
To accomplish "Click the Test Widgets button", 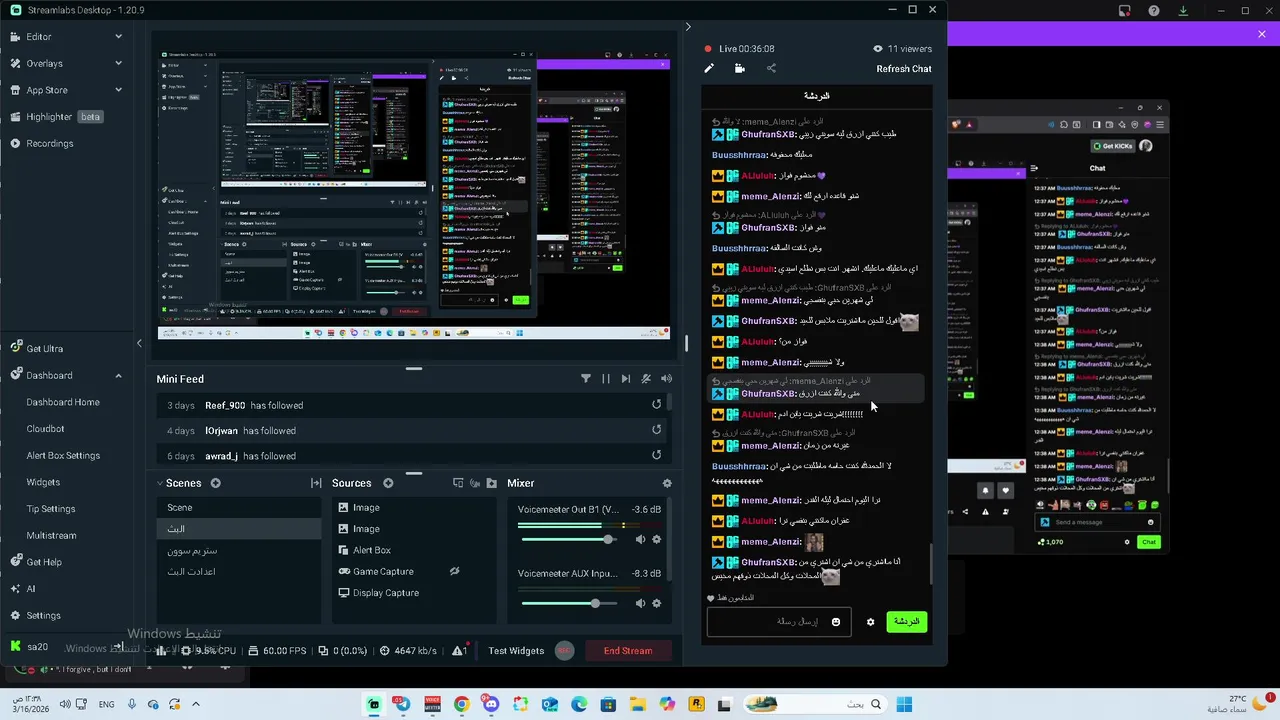I will [x=516, y=651].
